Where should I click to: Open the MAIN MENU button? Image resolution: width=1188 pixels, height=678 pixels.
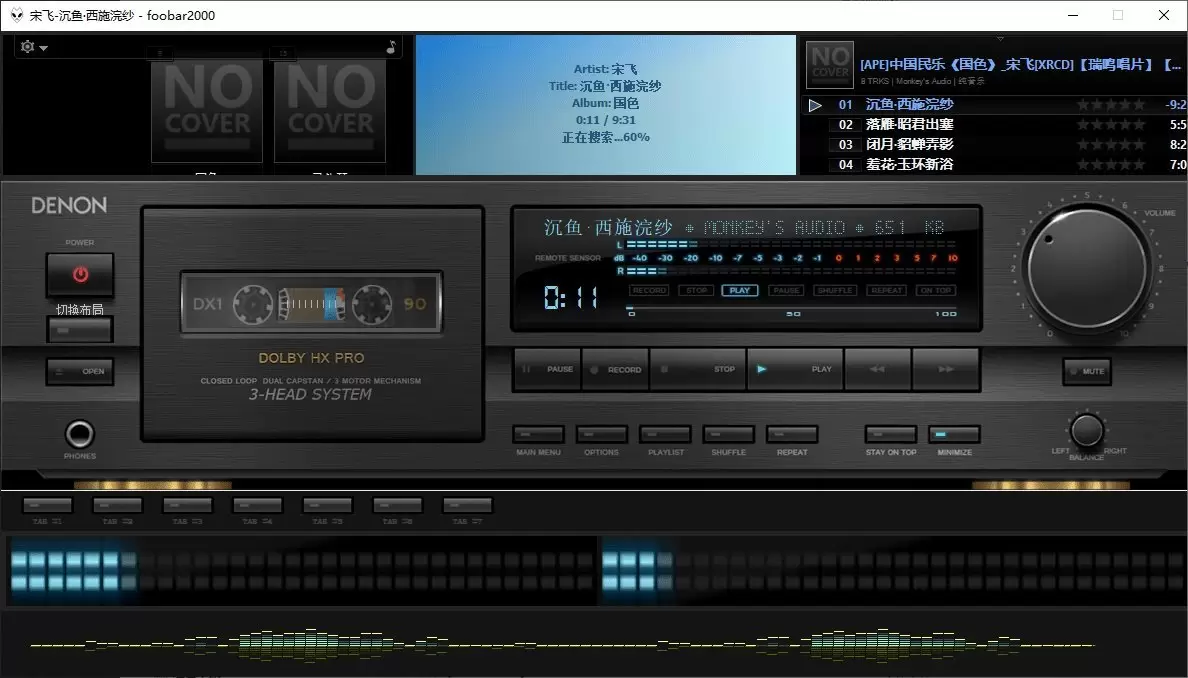pos(539,435)
